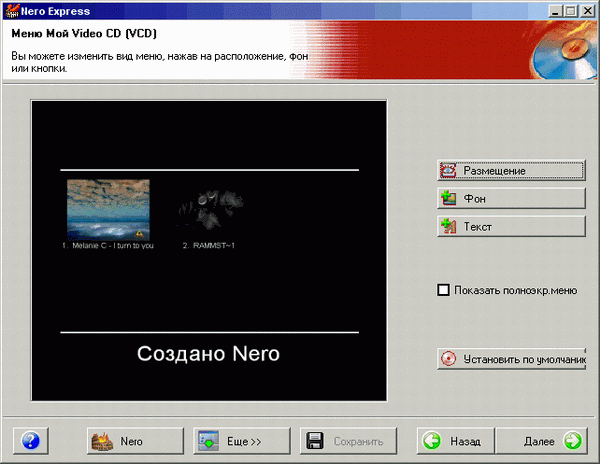Expand more options with Еще >>

point(241,441)
